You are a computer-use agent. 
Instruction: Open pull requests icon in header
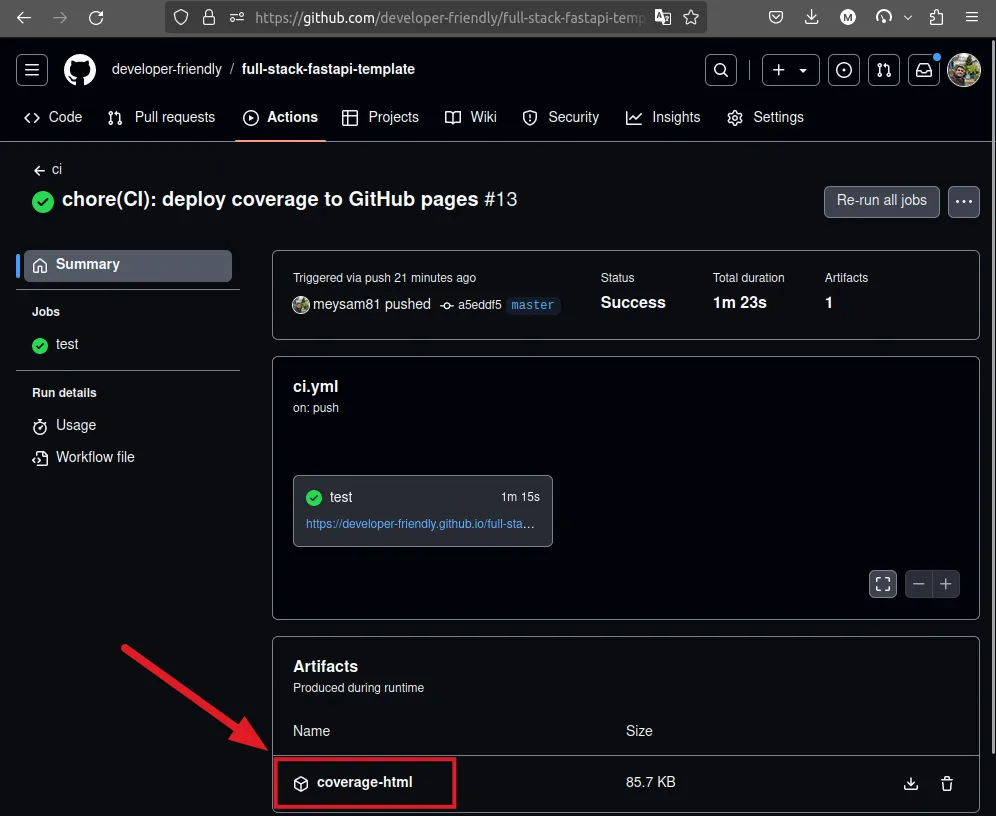pos(884,70)
